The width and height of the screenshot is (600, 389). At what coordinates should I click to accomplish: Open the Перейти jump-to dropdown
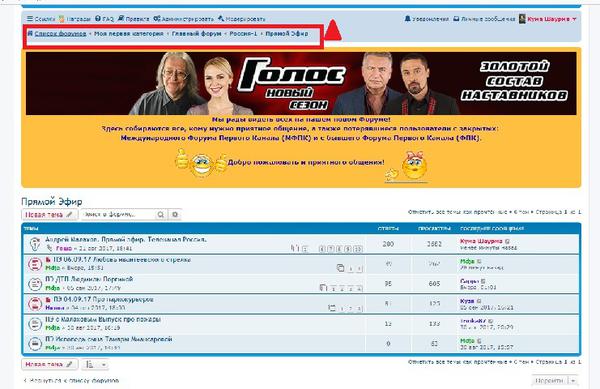(x=554, y=381)
